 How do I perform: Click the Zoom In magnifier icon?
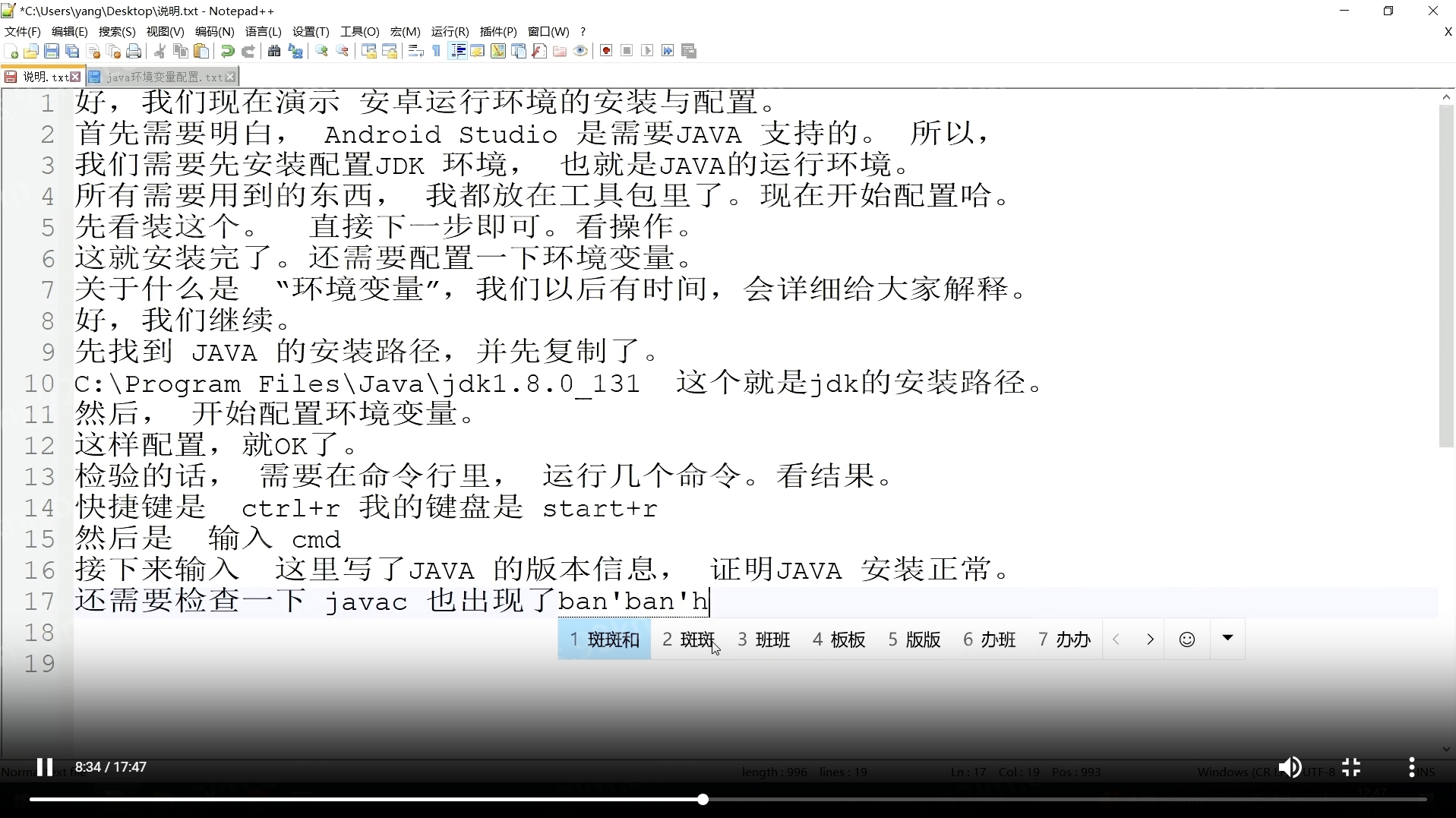322,51
